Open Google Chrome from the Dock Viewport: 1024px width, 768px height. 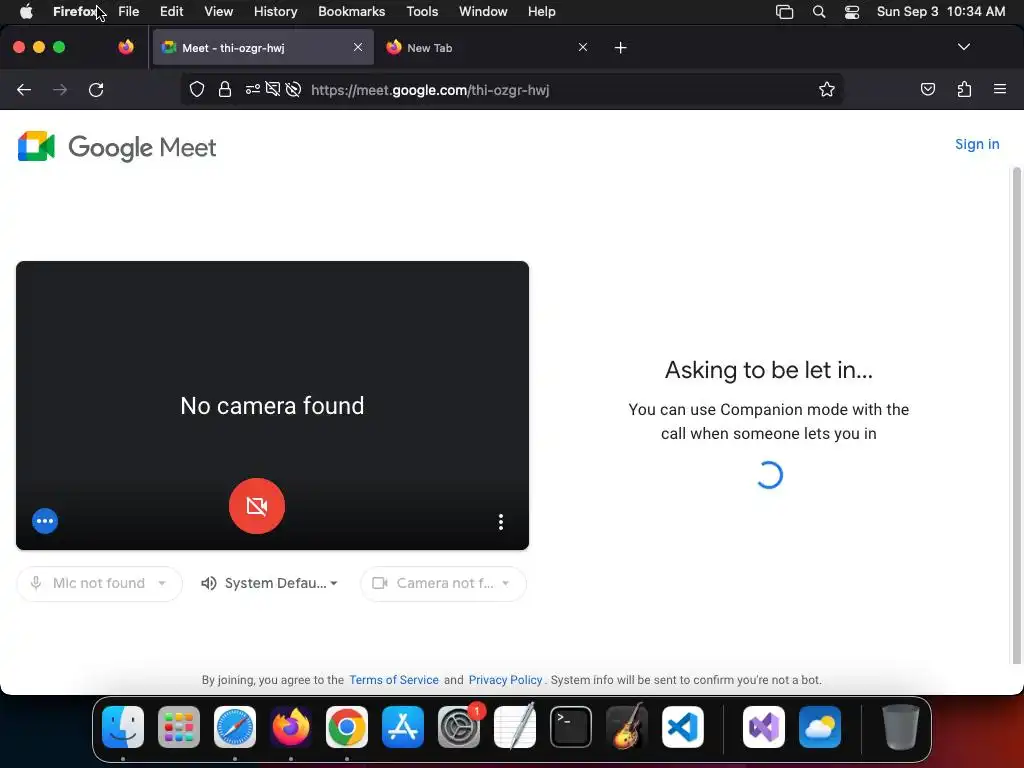(347, 727)
